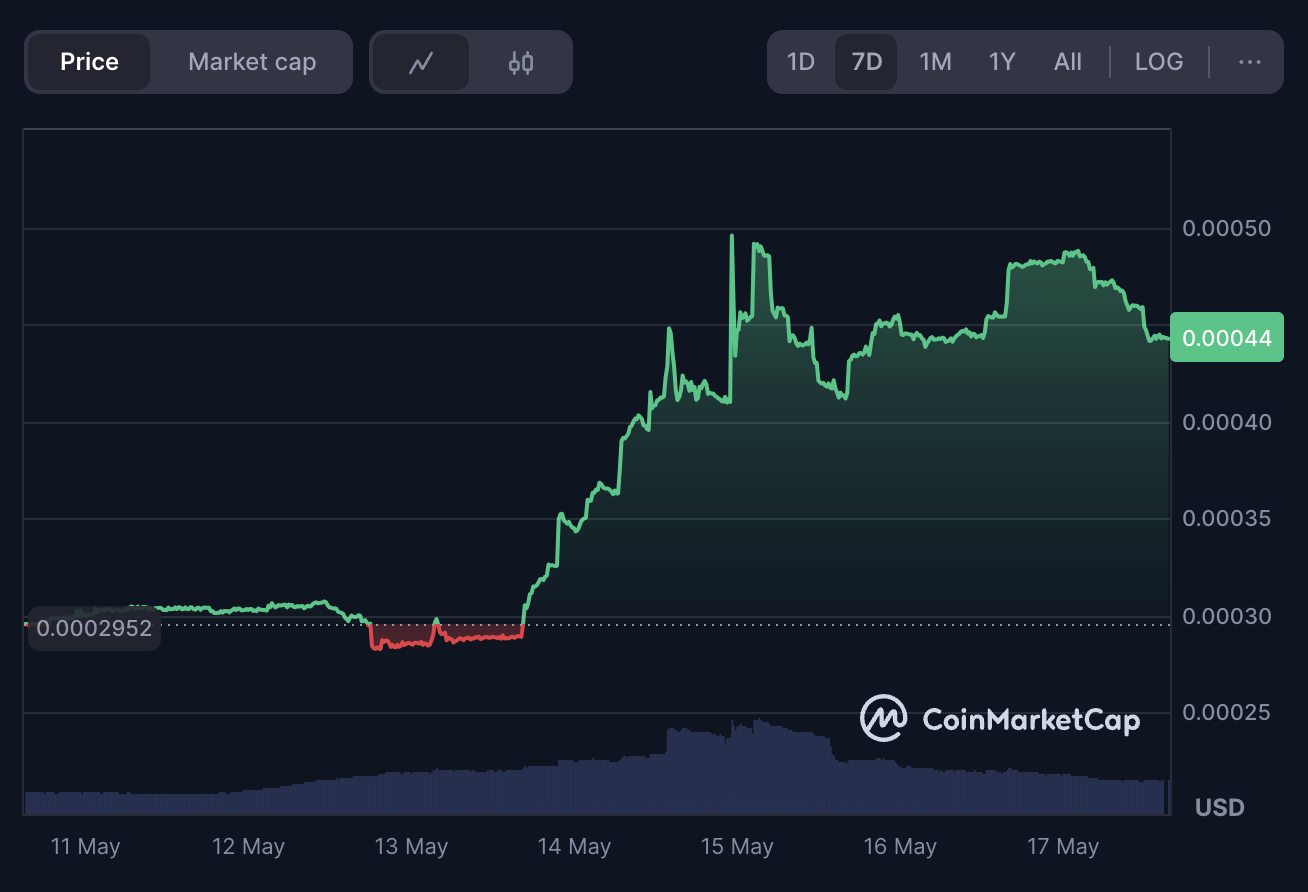Toggle the Price view
The height and width of the screenshot is (892, 1308).
88,61
